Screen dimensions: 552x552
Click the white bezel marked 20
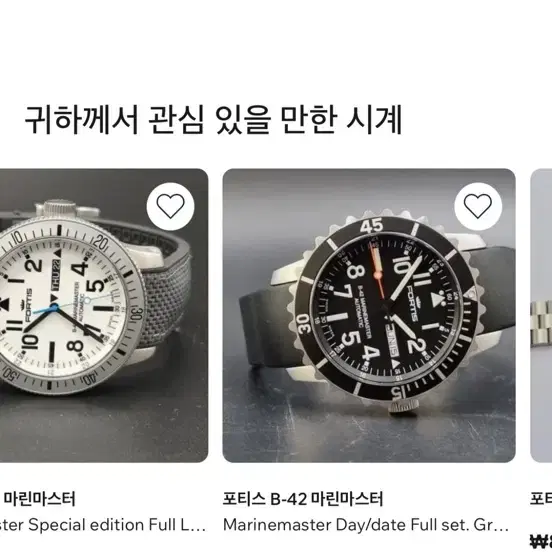100,243
